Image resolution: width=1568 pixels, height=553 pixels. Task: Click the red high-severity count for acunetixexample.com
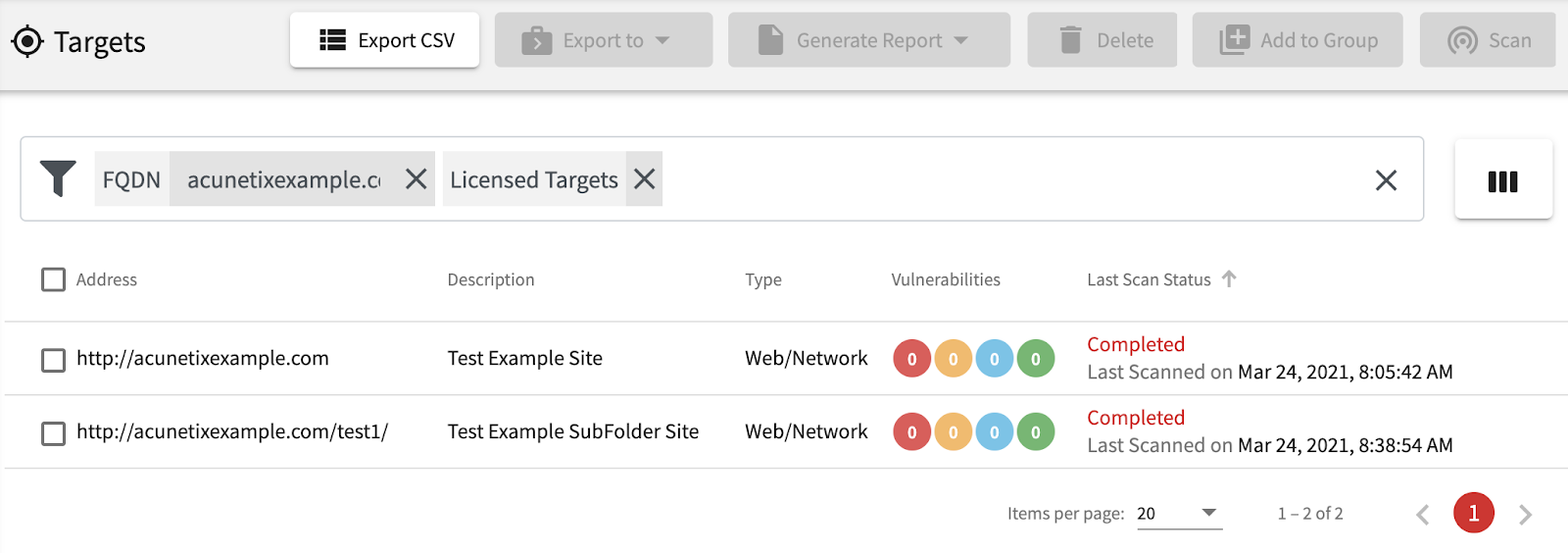911,359
